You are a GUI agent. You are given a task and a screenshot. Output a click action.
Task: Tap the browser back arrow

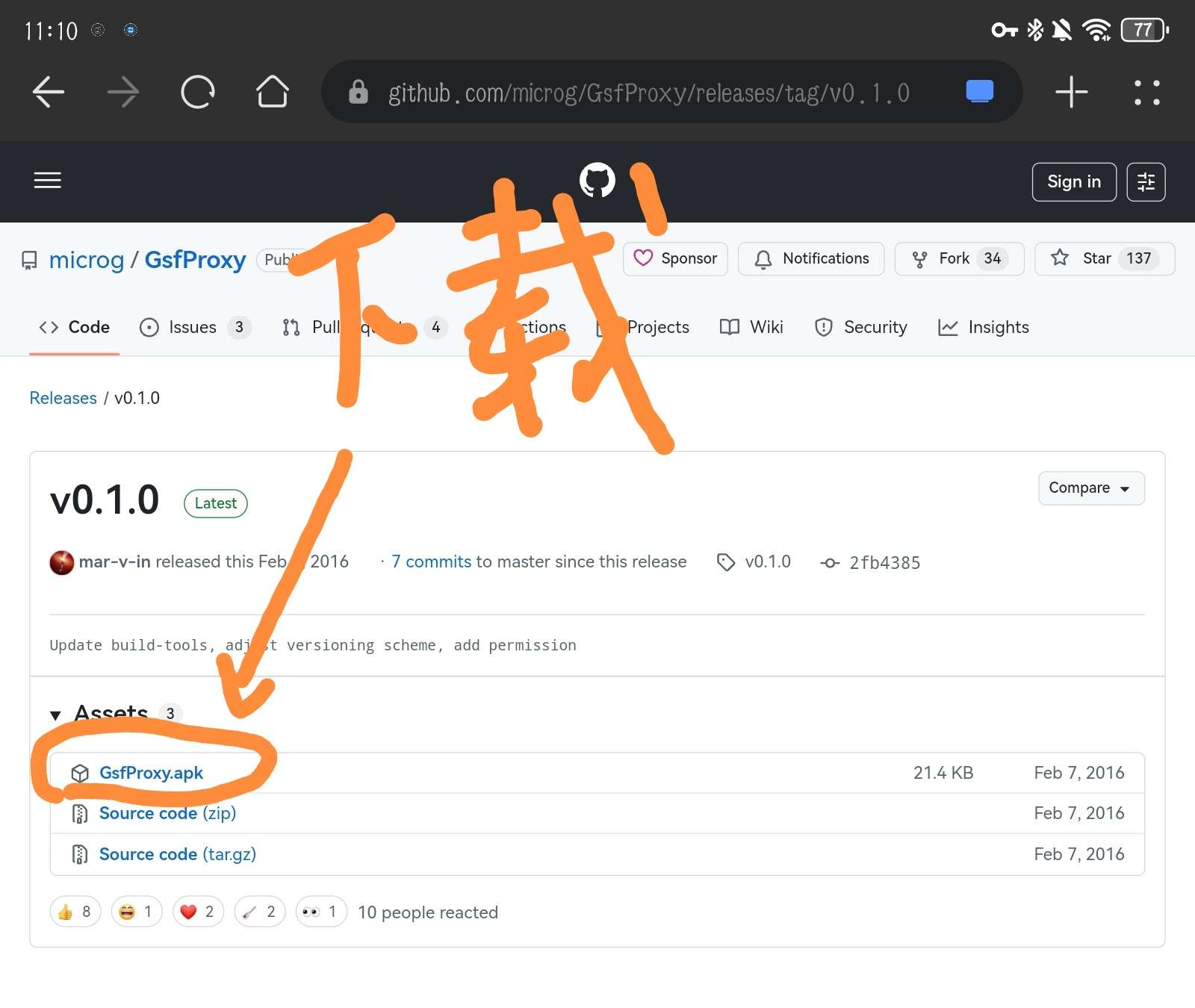click(x=49, y=93)
